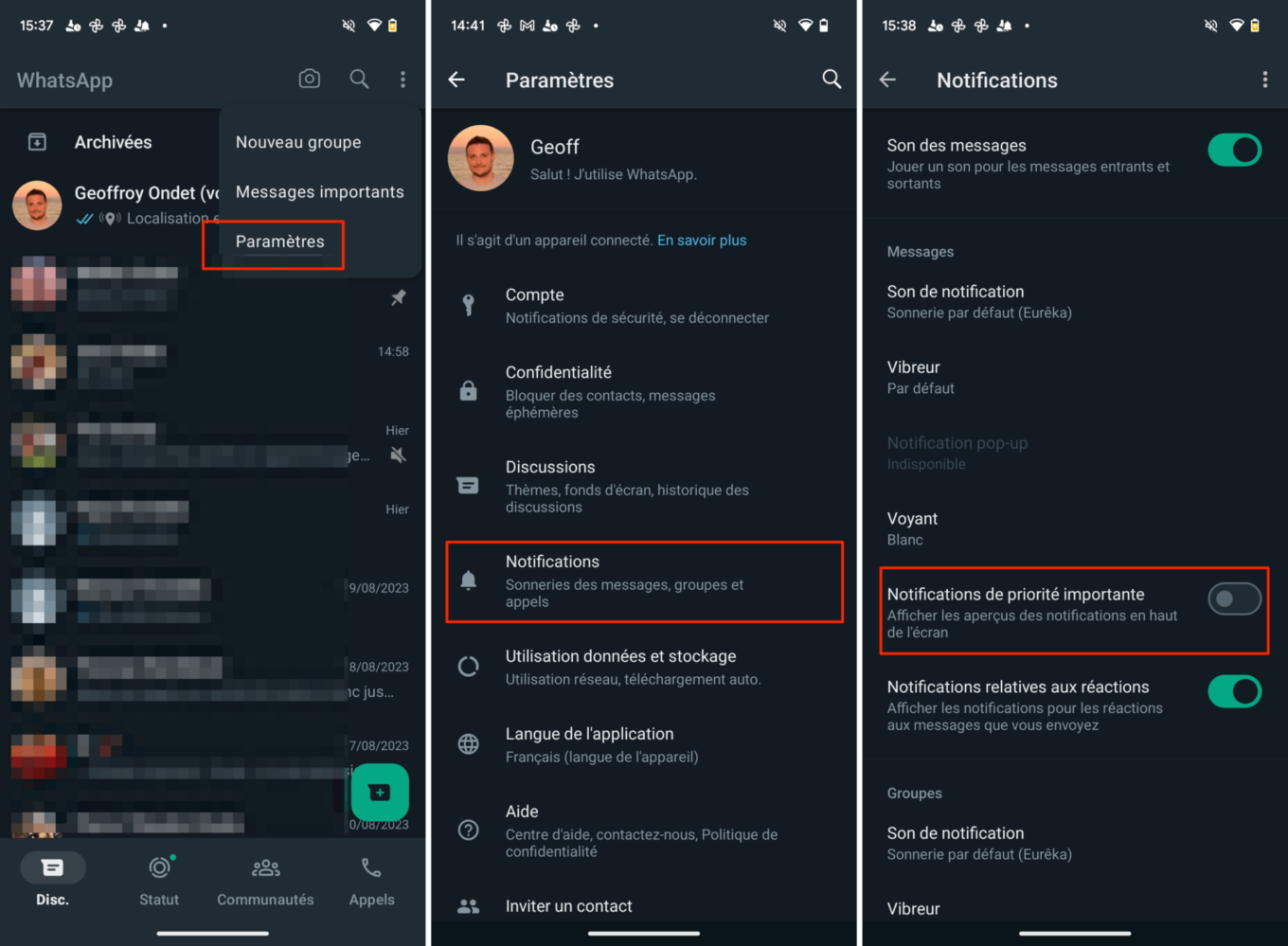1288x946 pixels.
Task: Tap the muted speaker icon on Hier chat
Action: point(399,455)
